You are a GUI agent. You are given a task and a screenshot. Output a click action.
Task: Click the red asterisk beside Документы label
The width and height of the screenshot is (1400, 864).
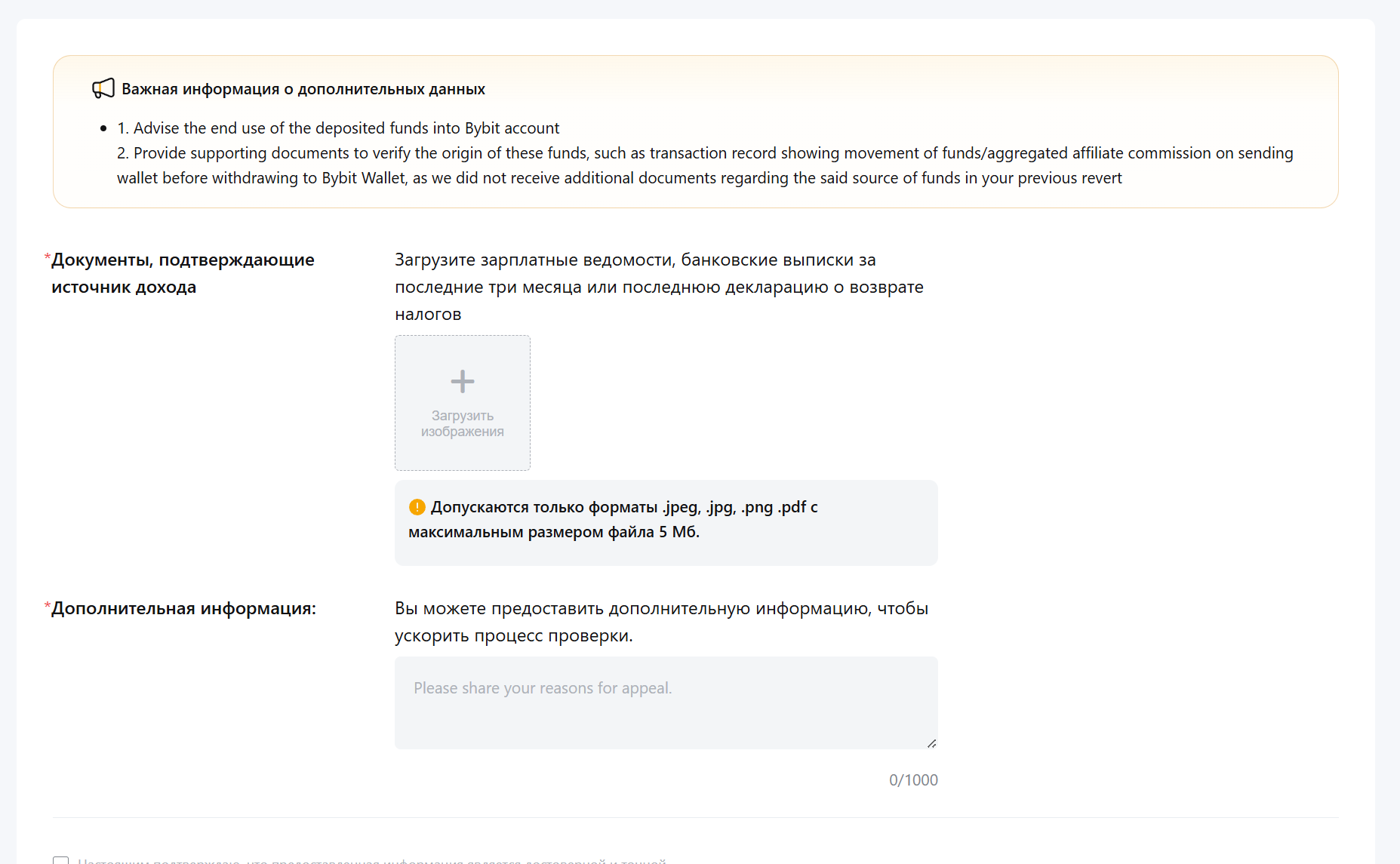[48, 259]
